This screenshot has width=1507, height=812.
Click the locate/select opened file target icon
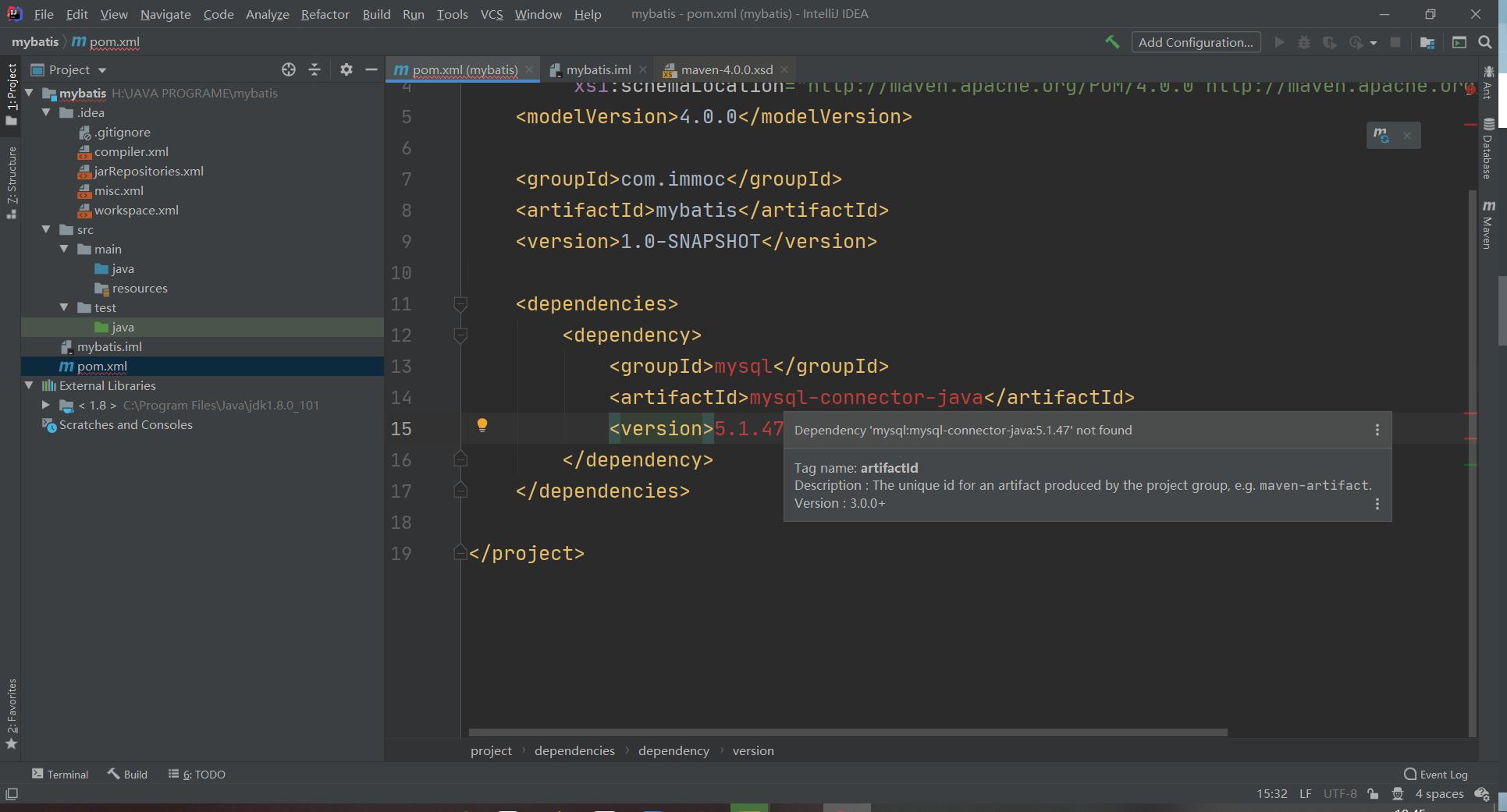coord(289,69)
